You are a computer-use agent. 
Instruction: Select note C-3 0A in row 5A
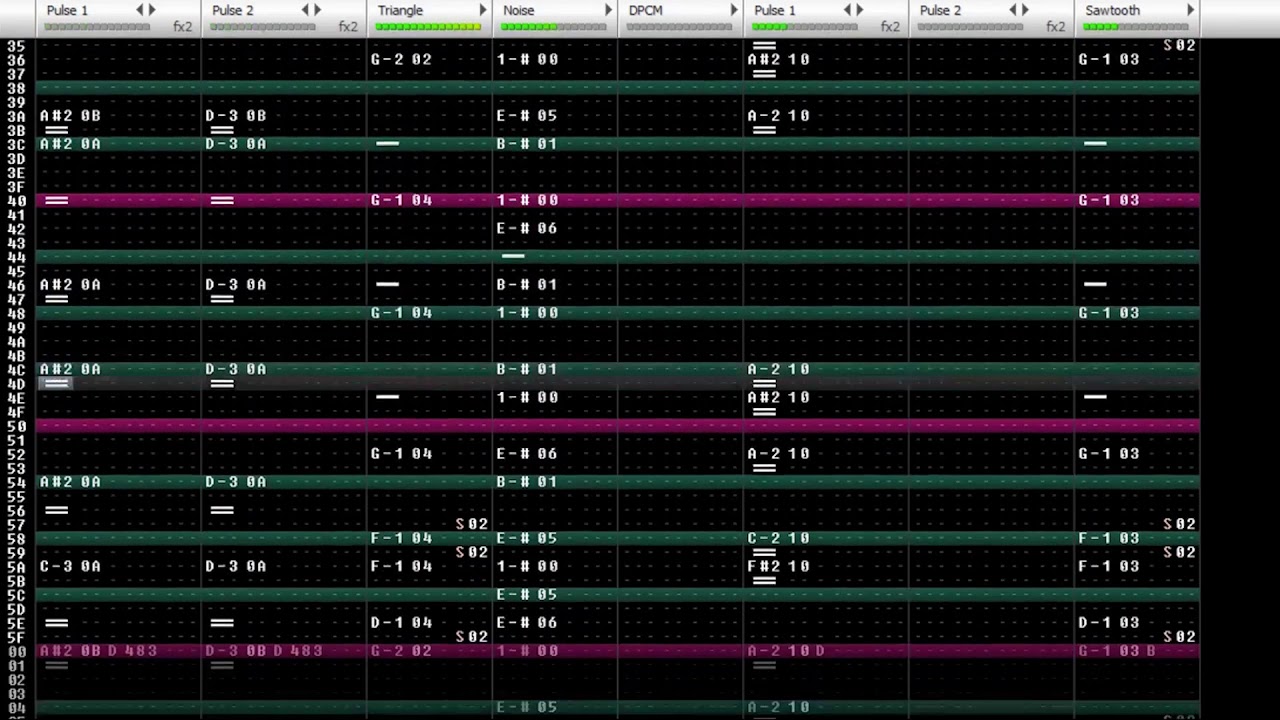point(70,566)
